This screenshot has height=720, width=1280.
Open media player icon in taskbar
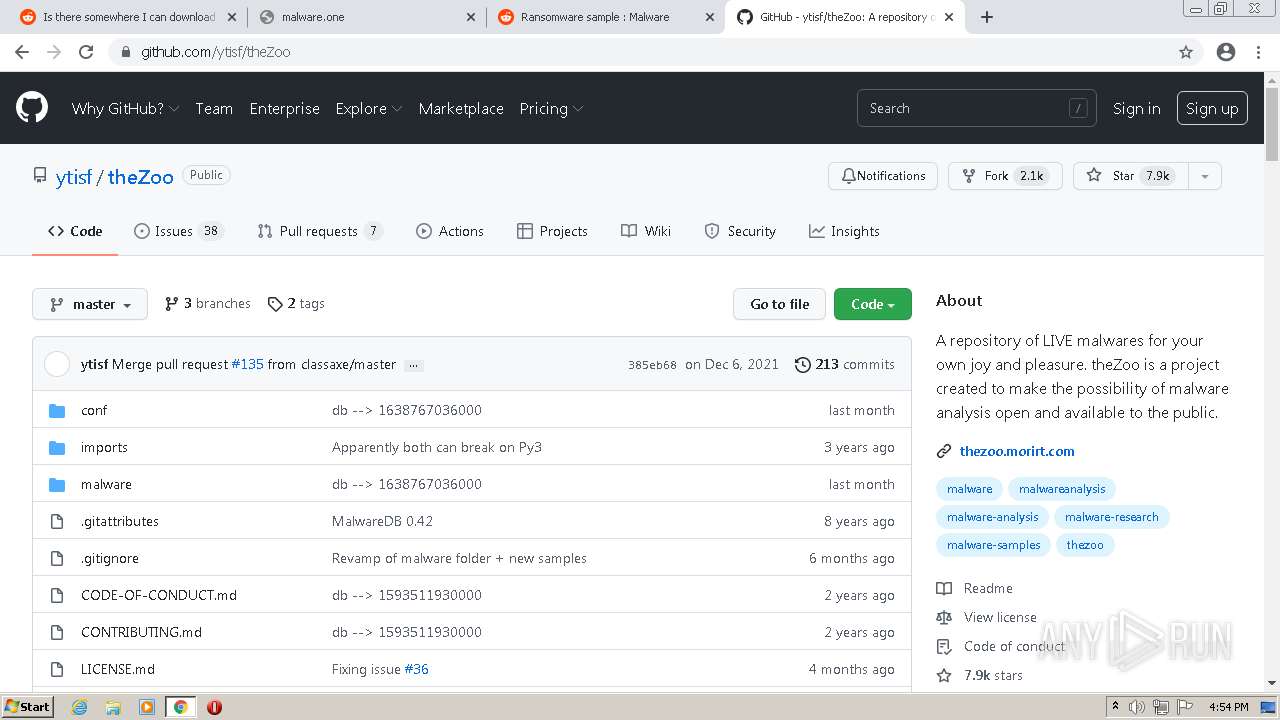click(x=147, y=707)
